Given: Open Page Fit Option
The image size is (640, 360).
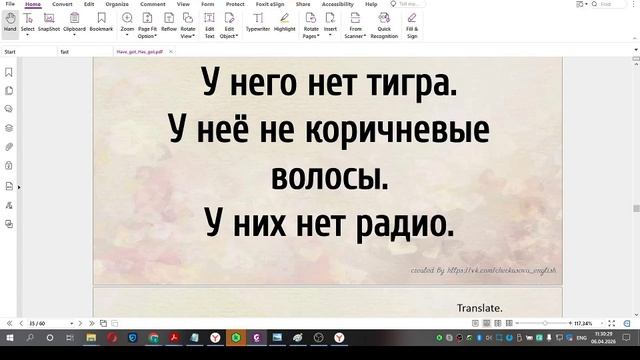Looking at the screenshot, I should pyautogui.click(x=147, y=24).
